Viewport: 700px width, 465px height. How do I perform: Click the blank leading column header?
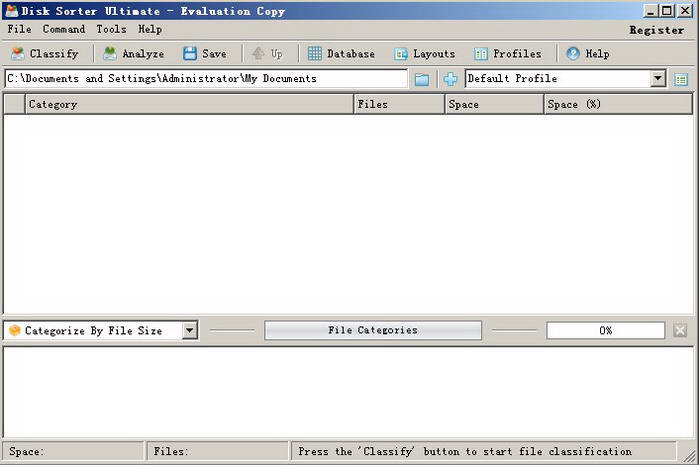(x=14, y=104)
